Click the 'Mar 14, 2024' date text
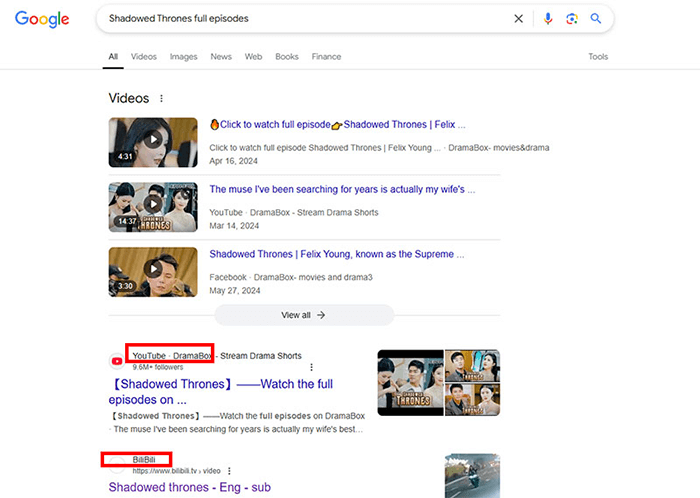This screenshot has width=700, height=498. 234,226
